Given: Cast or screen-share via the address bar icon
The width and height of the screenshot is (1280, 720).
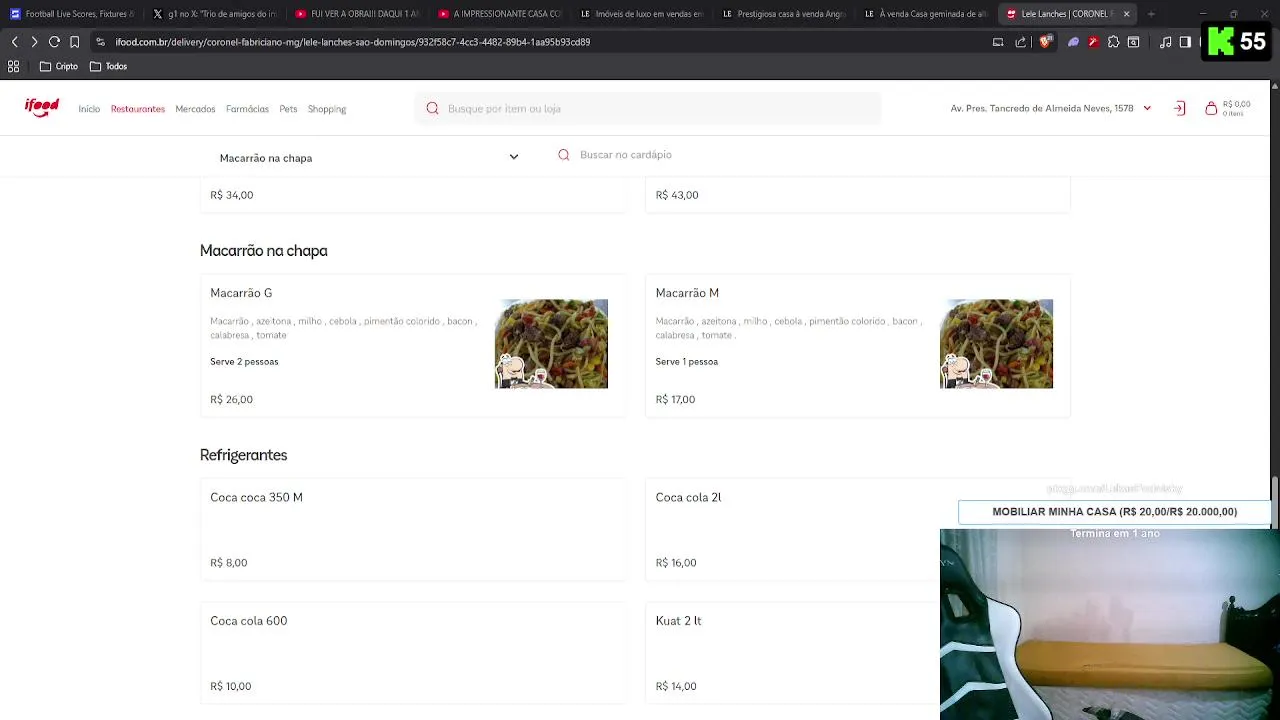Looking at the screenshot, I should 998,42.
